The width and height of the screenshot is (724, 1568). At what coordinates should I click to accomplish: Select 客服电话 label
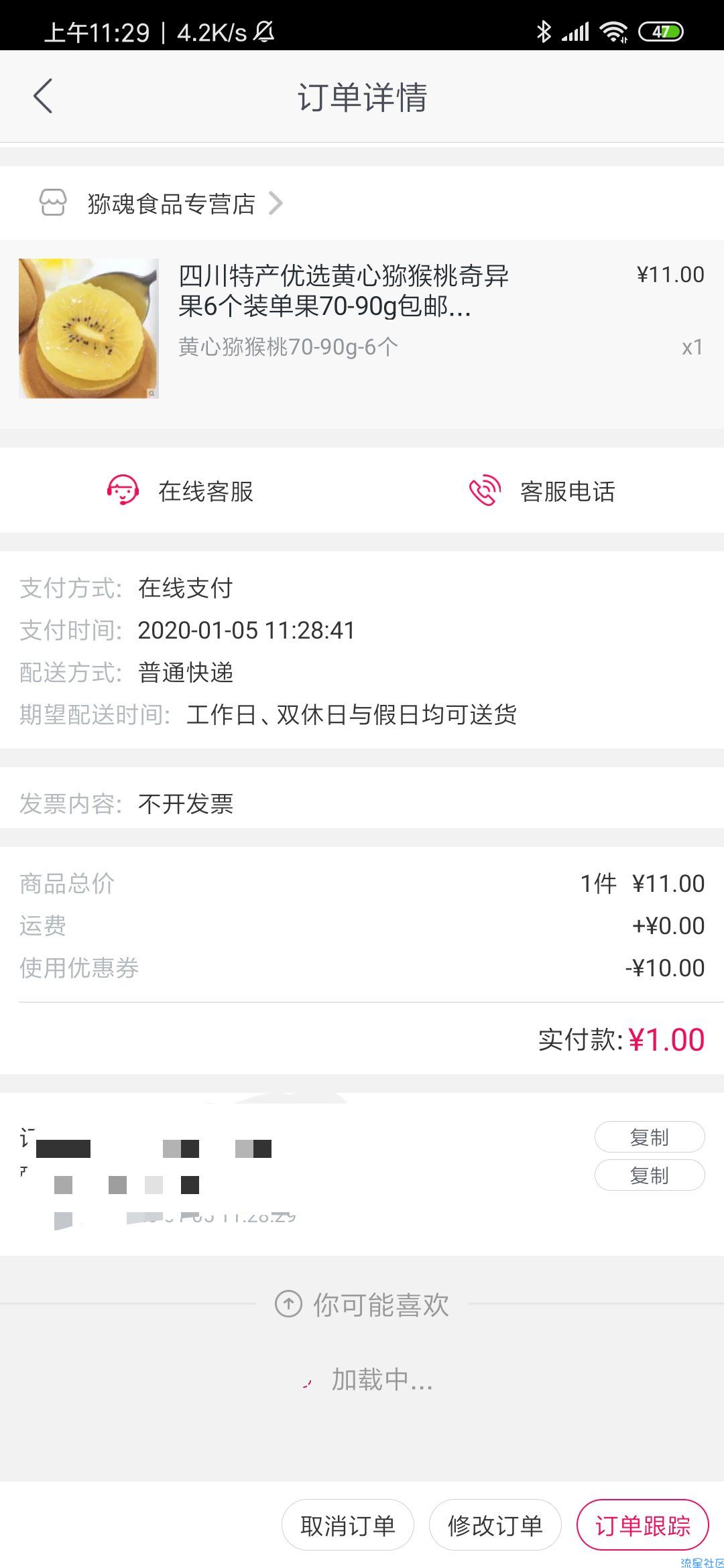click(x=568, y=491)
